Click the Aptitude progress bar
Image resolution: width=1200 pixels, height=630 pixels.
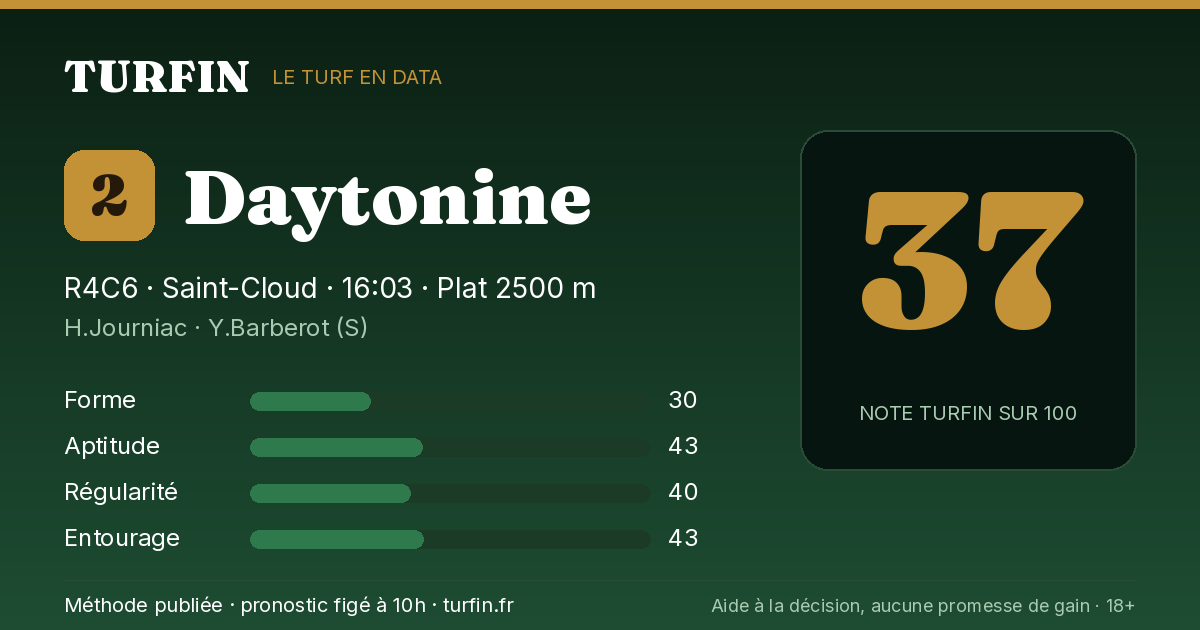click(x=450, y=447)
